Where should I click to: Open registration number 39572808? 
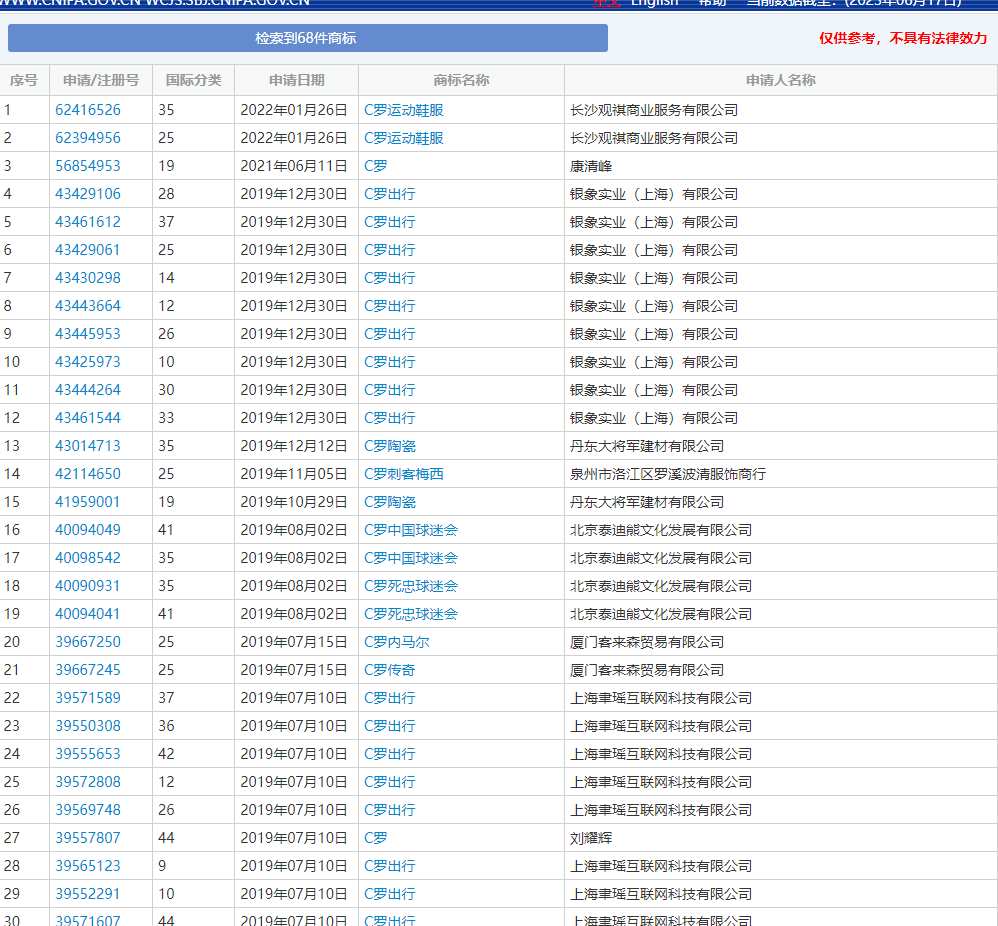[88, 782]
